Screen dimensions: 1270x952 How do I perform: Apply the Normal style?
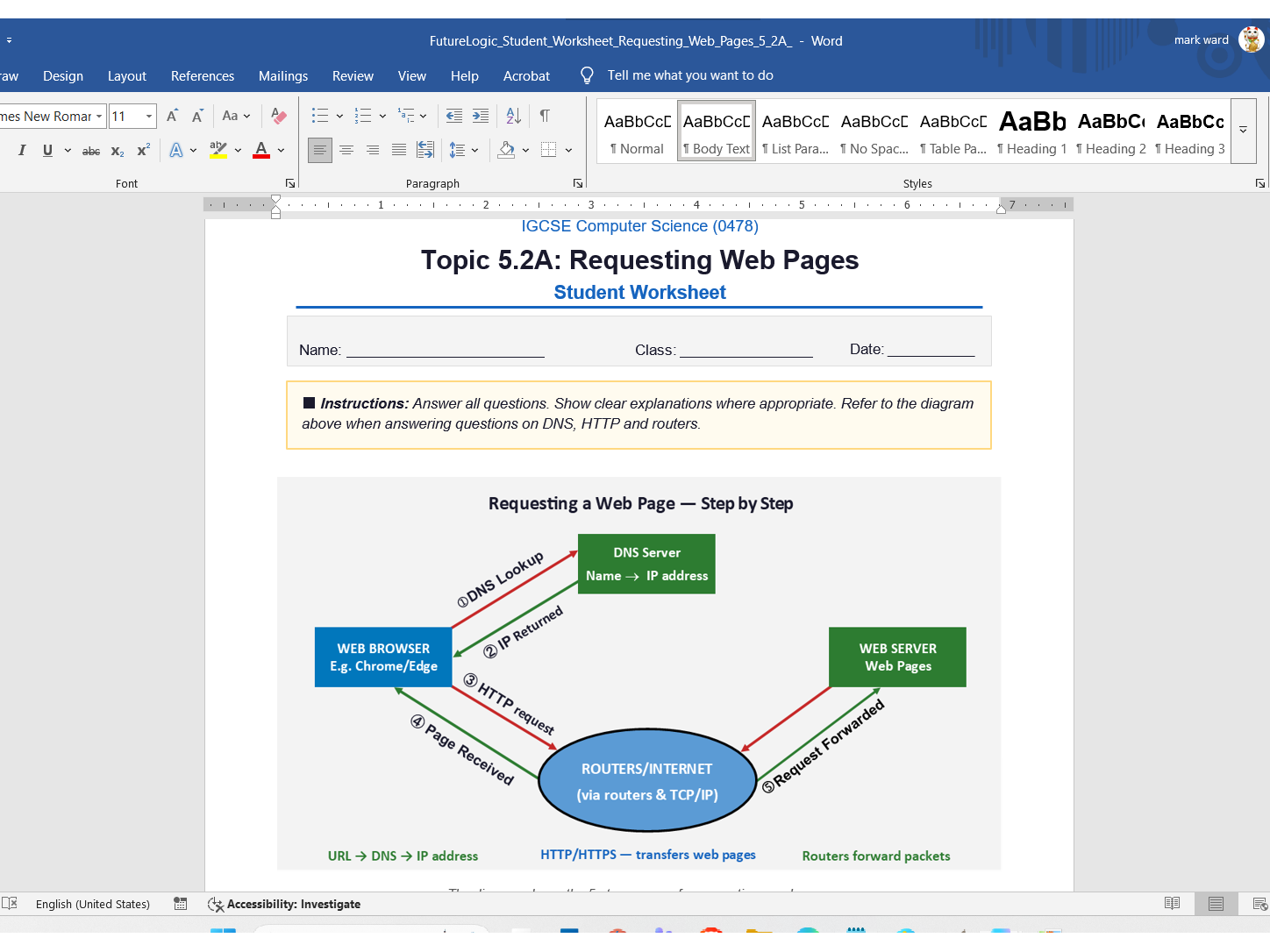(x=638, y=131)
